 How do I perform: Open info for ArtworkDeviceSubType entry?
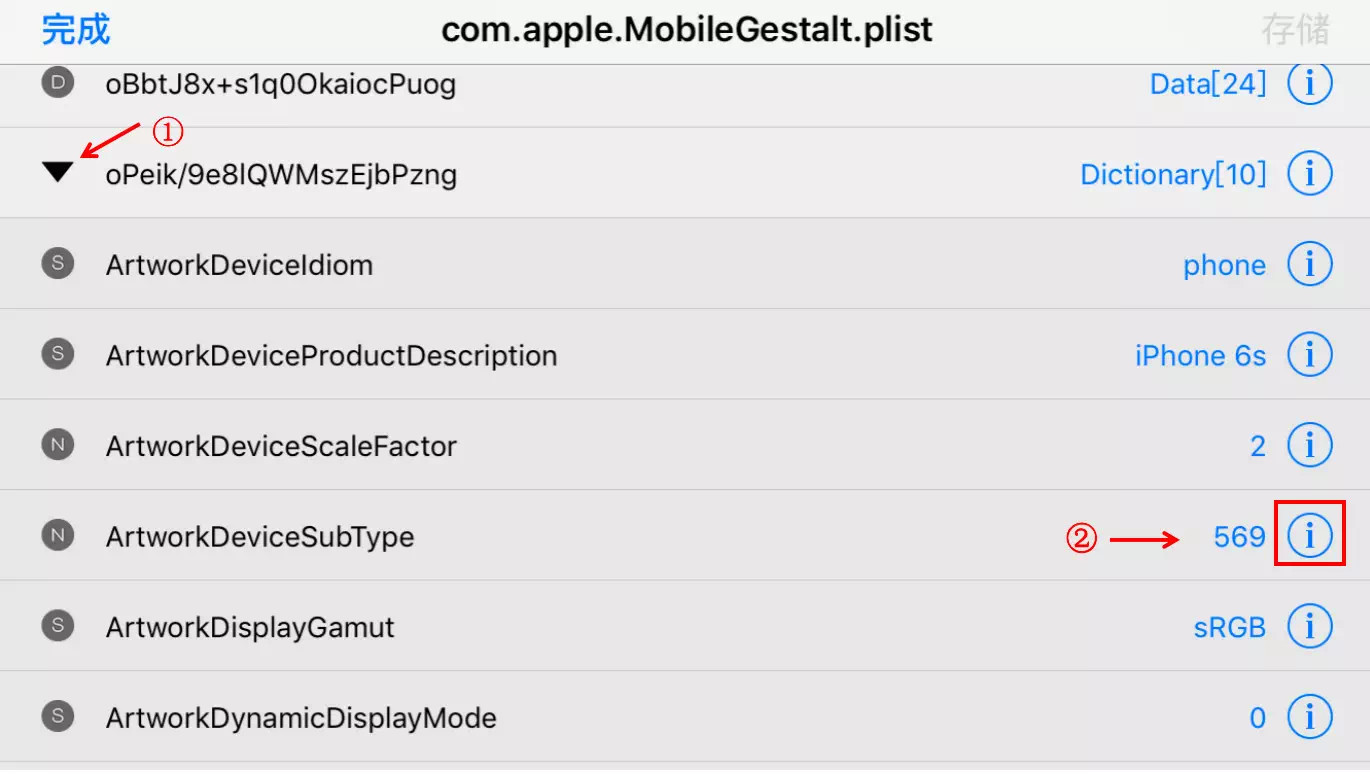coord(1309,536)
